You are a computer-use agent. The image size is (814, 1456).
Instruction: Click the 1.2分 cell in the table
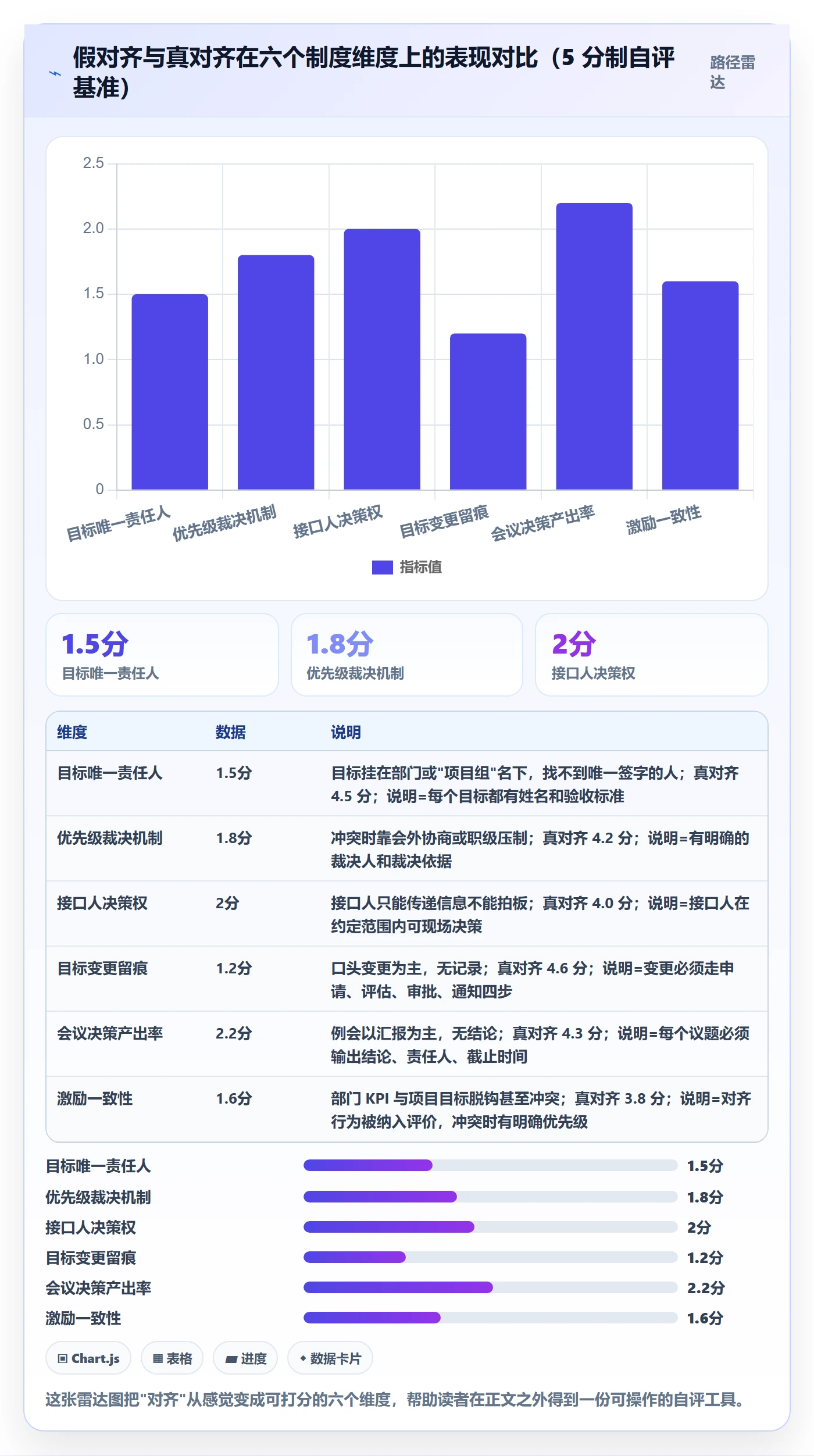(x=234, y=968)
